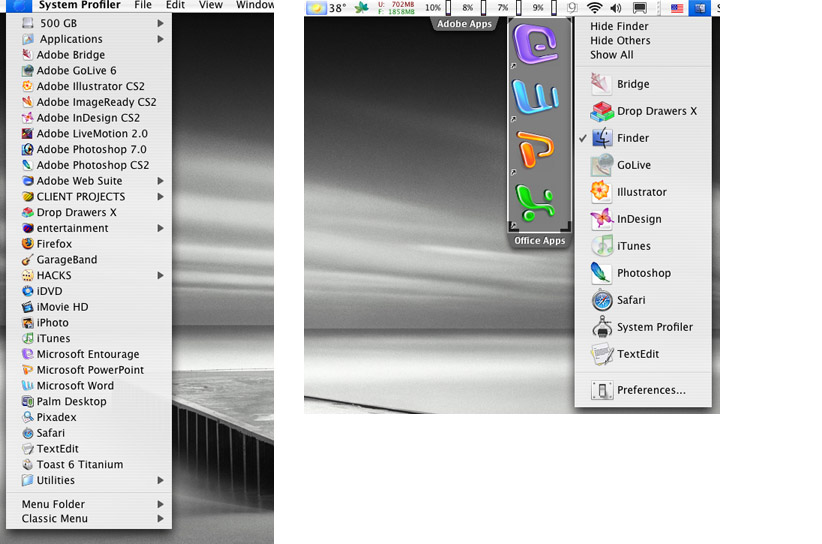The height and width of the screenshot is (544, 822).
Task: Launch Adobe ImageReady CS2
Action: 89,102
